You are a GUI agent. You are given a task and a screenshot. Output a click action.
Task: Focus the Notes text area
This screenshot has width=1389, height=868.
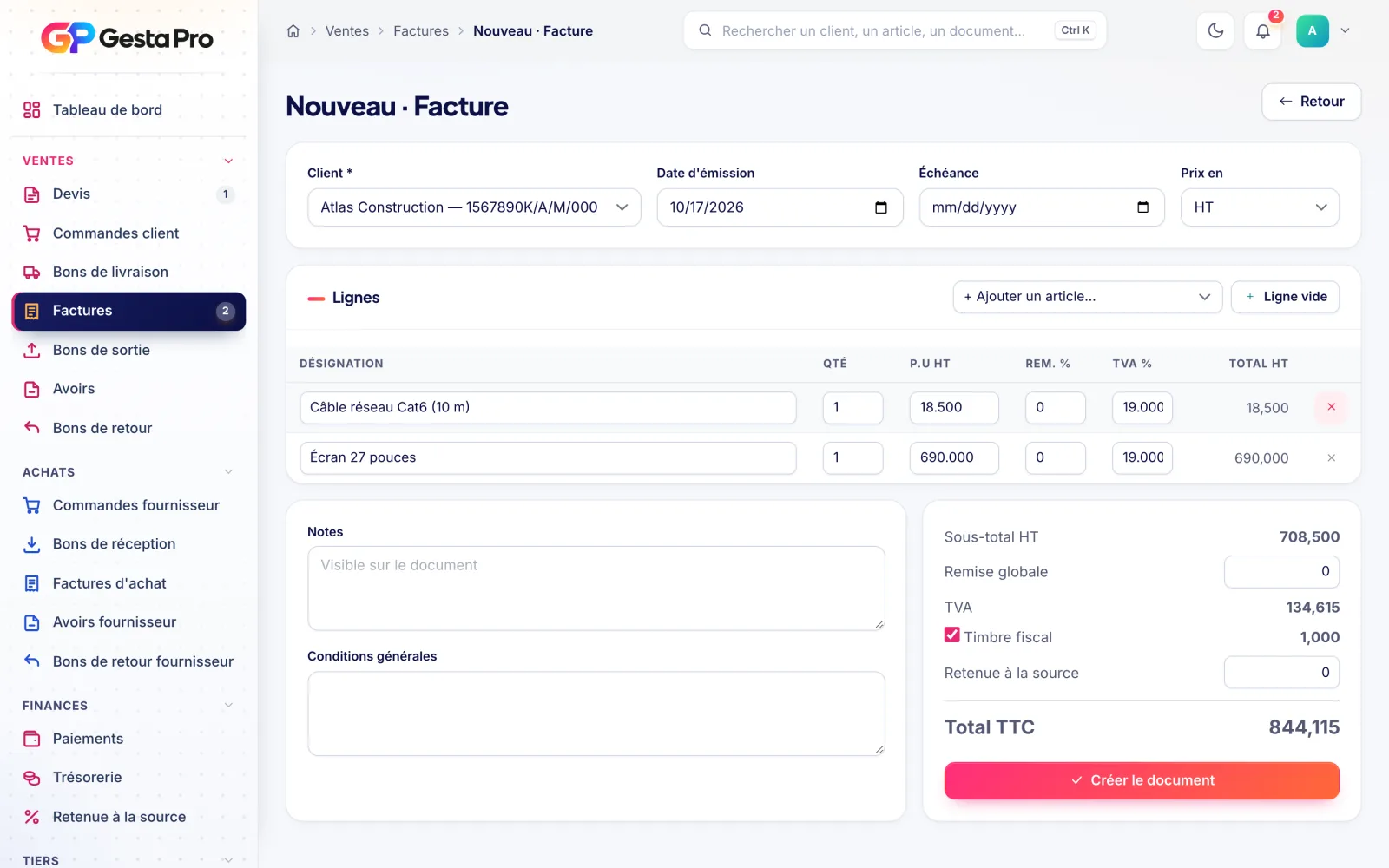[596, 589]
